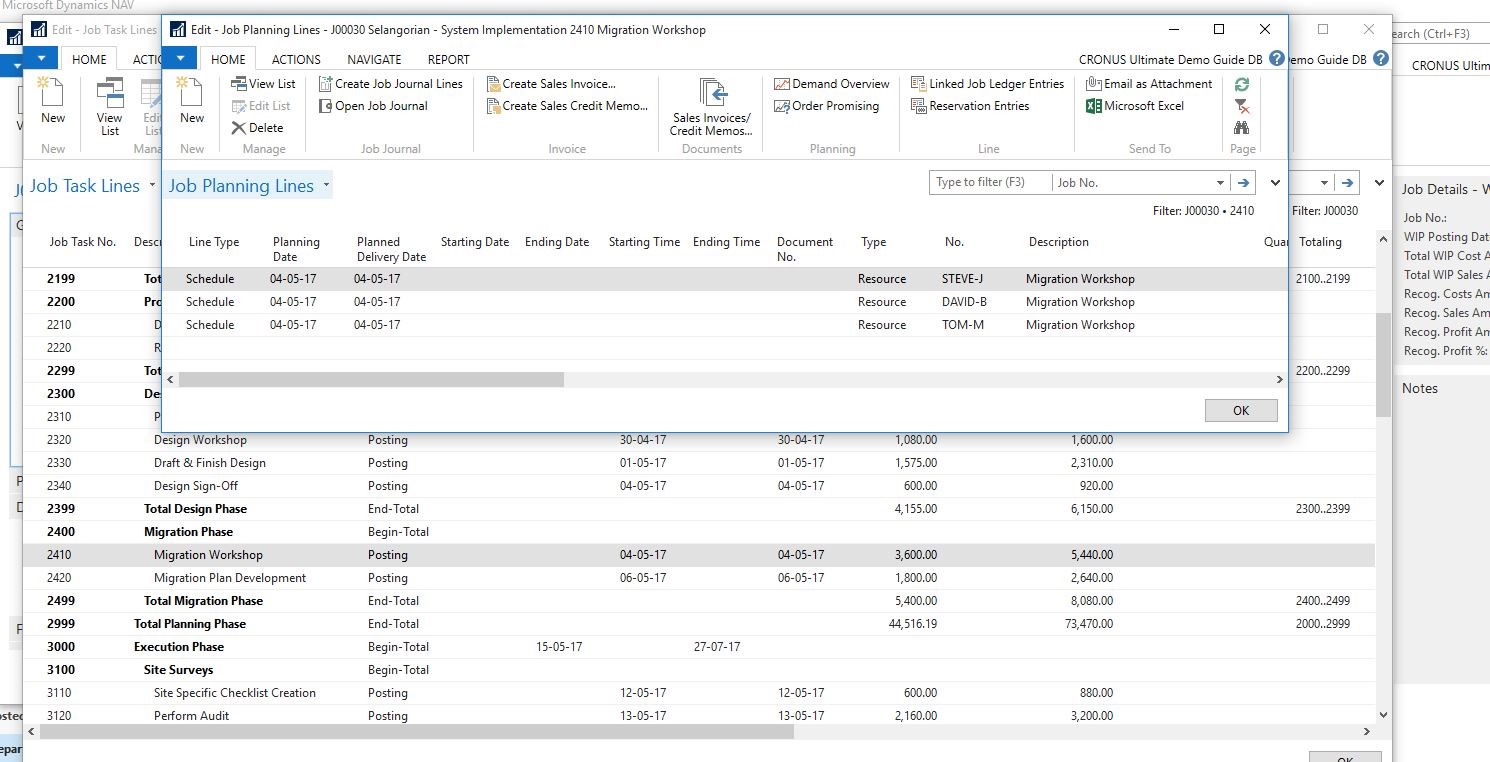Expand the chevron next to Job Planning Lines title
Screen dimensions: 1490x762
328,184
